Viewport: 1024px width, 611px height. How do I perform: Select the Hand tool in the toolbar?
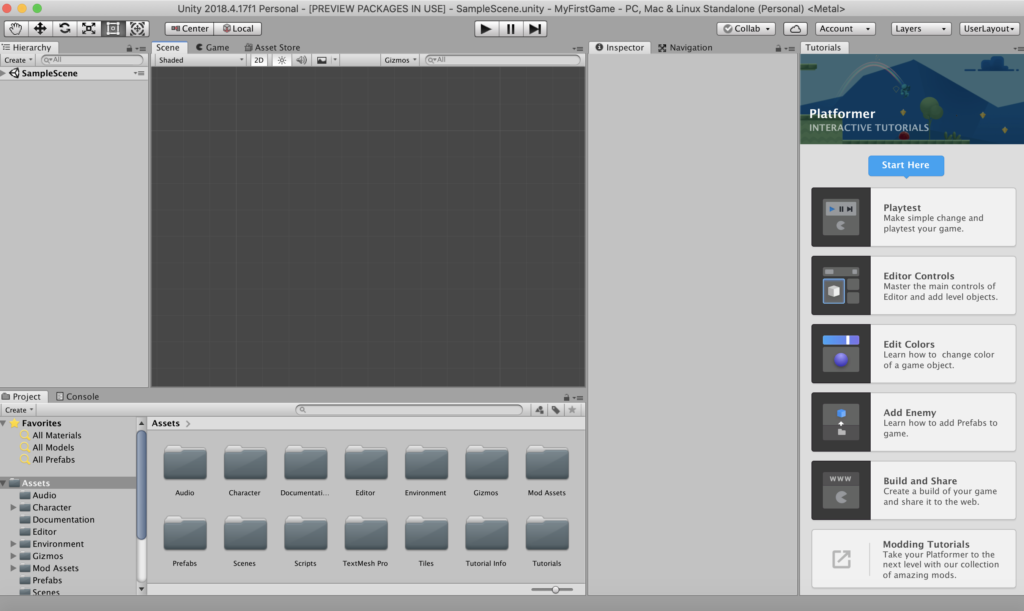pos(16,29)
